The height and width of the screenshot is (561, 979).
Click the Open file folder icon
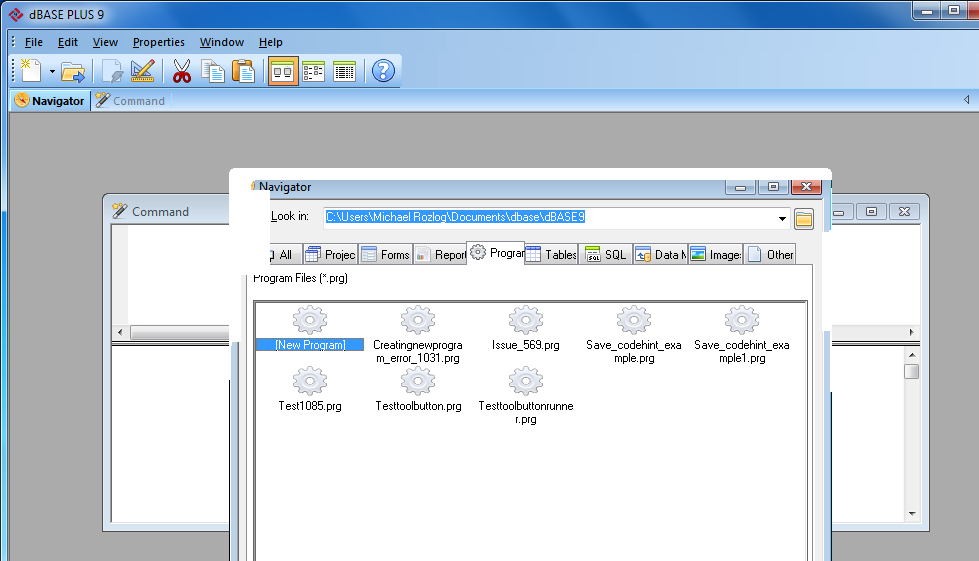(73, 72)
